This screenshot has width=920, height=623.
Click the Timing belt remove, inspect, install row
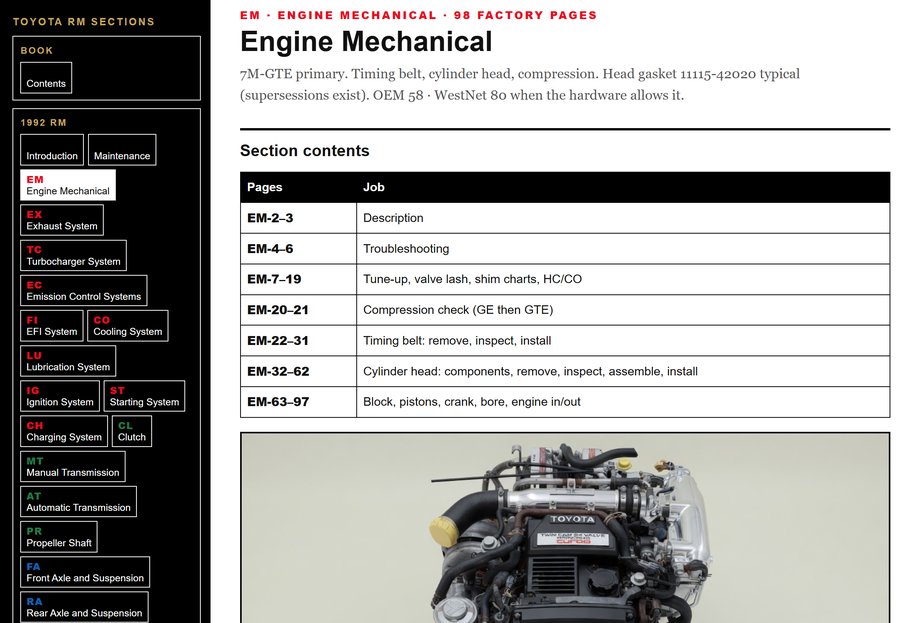[623, 340]
